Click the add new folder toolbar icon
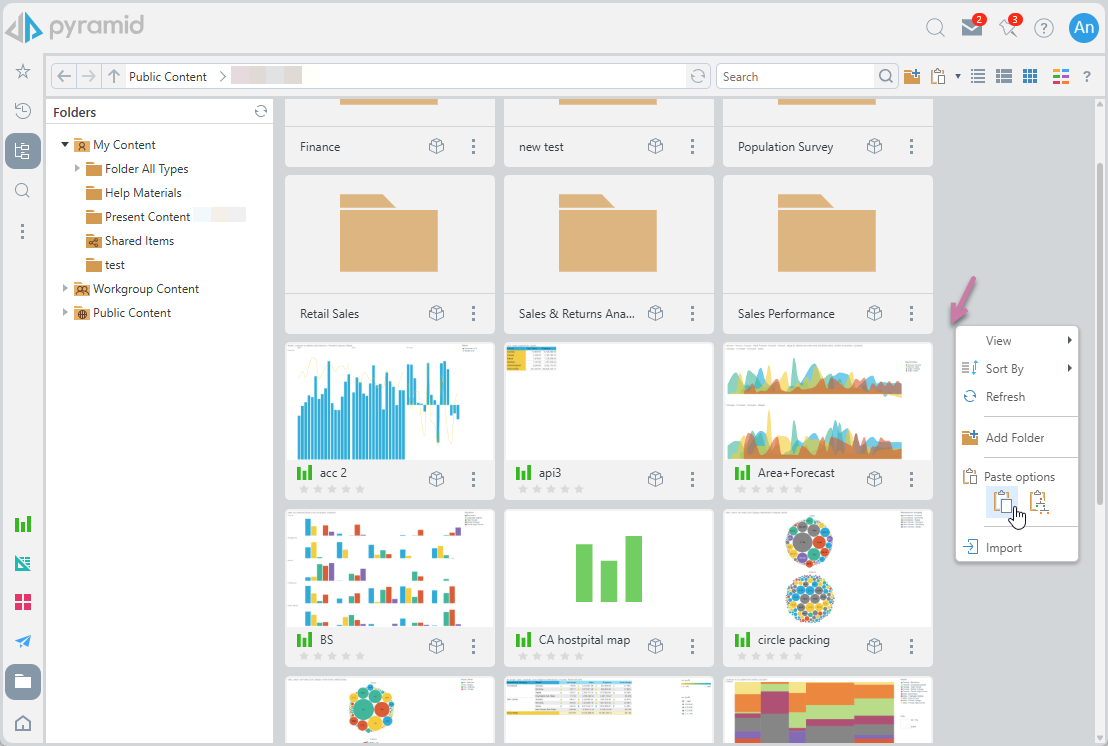The height and width of the screenshot is (746, 1108). click(912, 77)
